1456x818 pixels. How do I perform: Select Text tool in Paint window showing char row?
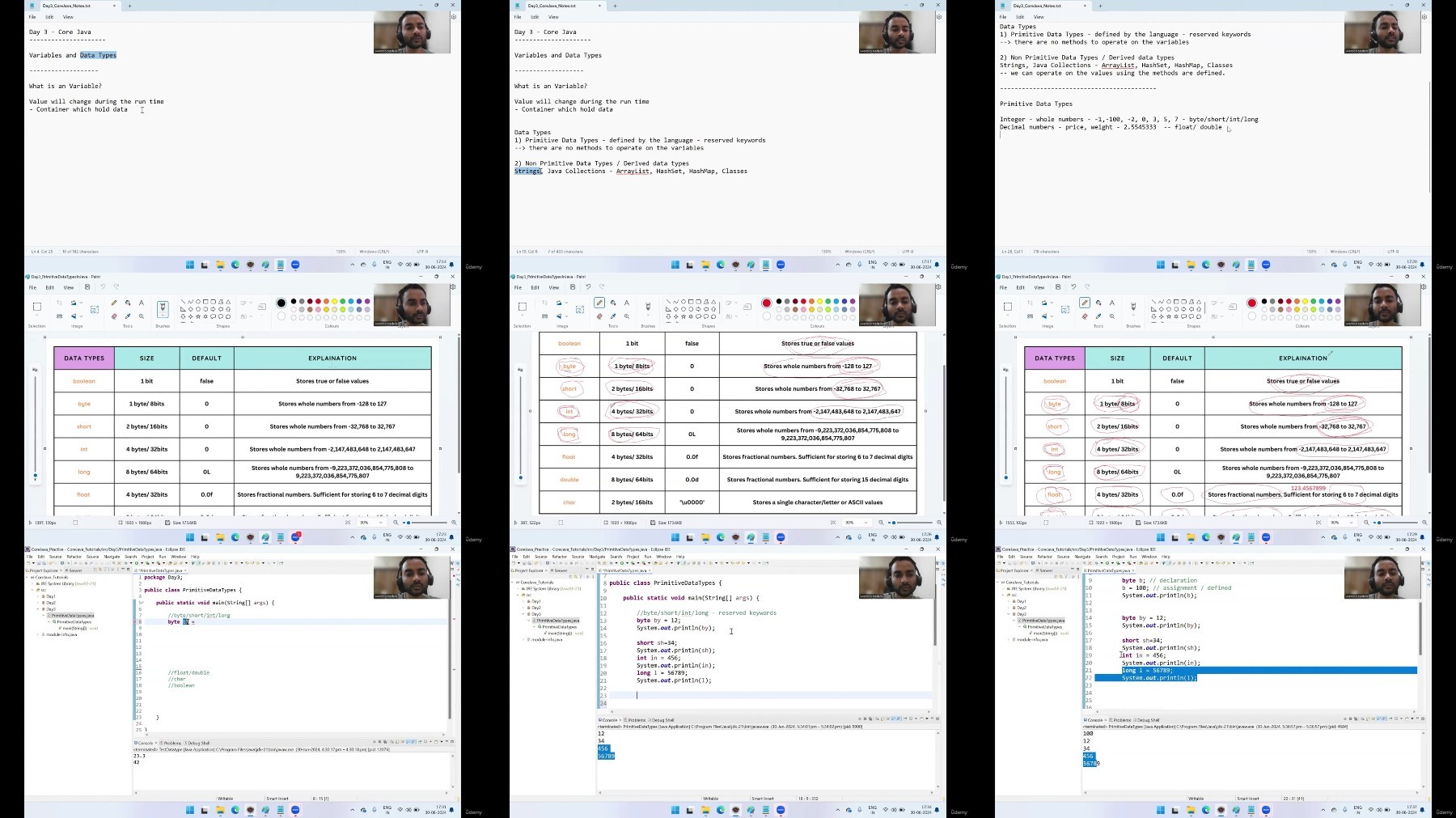click(x=627, y=303)
